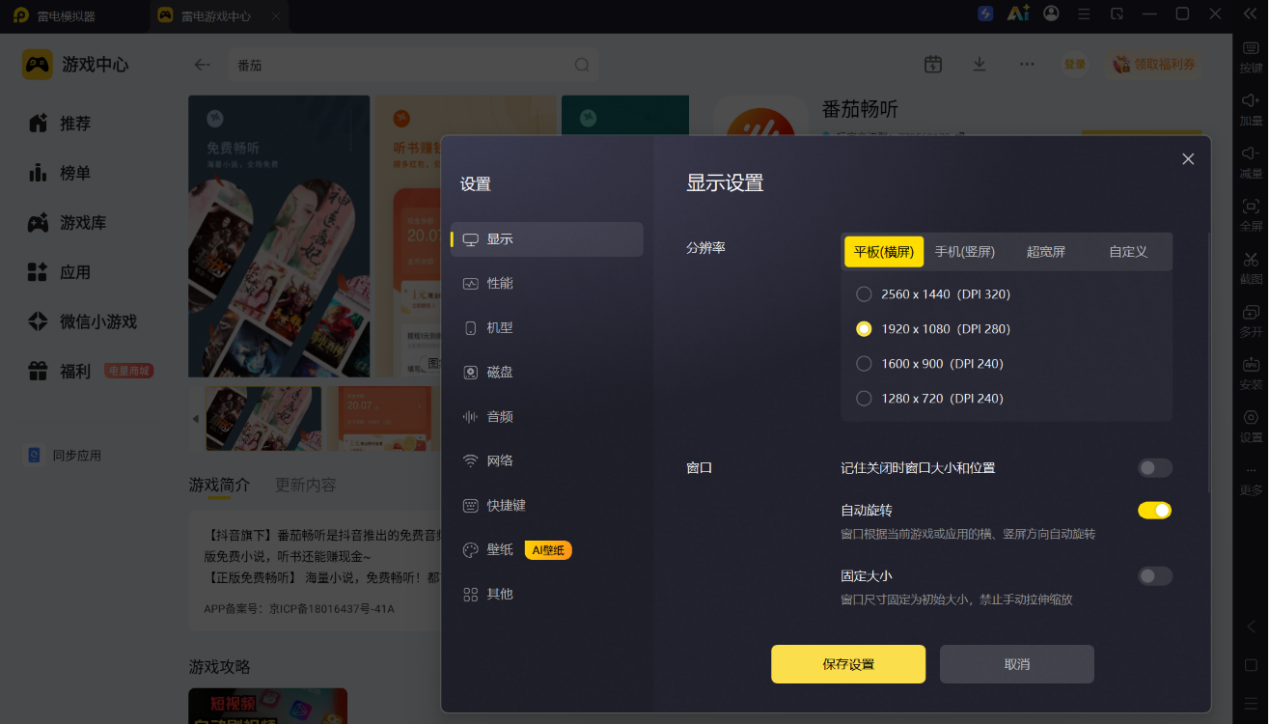Open 更多 options in right toolbar
This screenshot has width=1269, height=724.
pos(1251,479)
